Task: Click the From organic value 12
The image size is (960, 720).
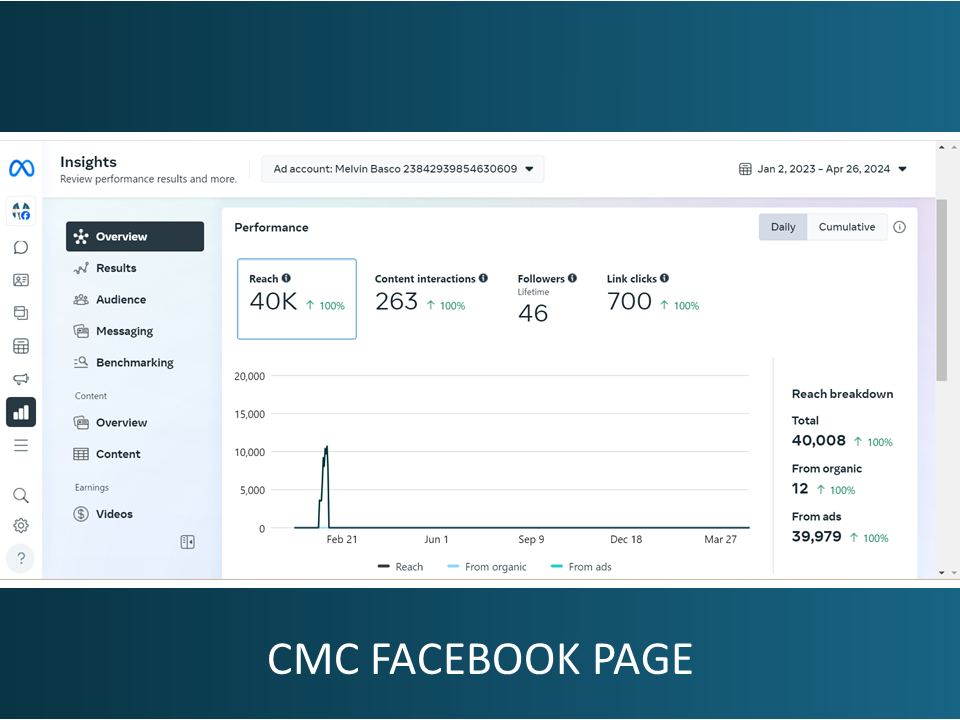Action: click(x=800, y=489)
